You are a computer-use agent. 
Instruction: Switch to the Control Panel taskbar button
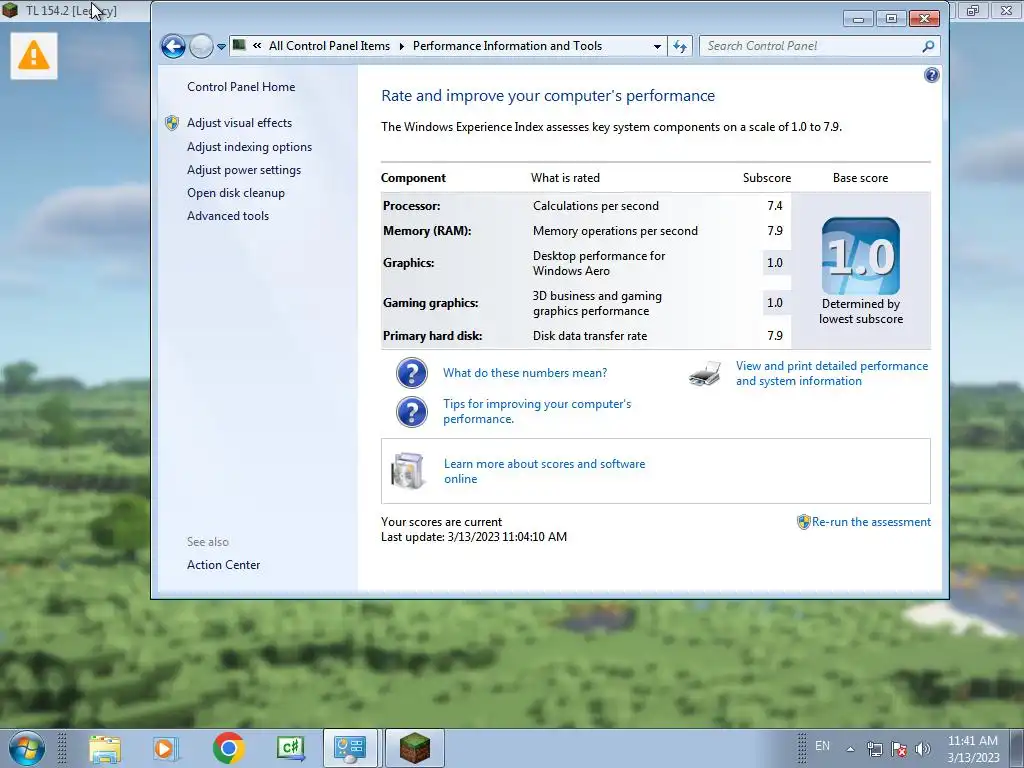click(x=350, y=748)
